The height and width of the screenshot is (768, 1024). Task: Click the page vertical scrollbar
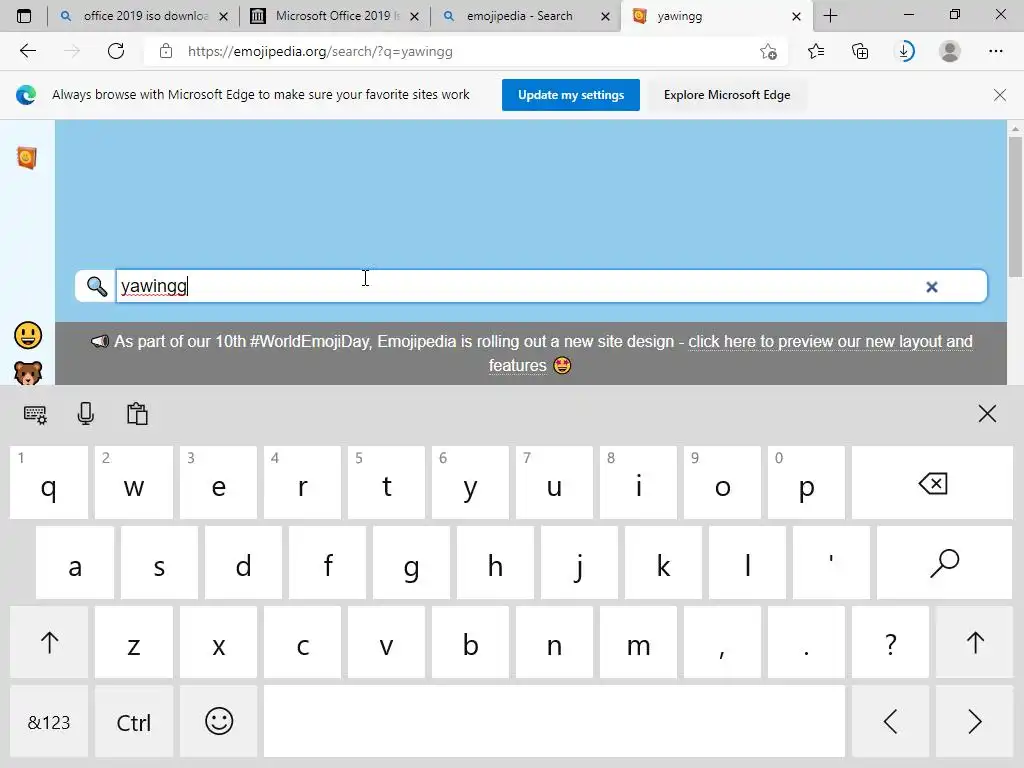point(1015,209)
